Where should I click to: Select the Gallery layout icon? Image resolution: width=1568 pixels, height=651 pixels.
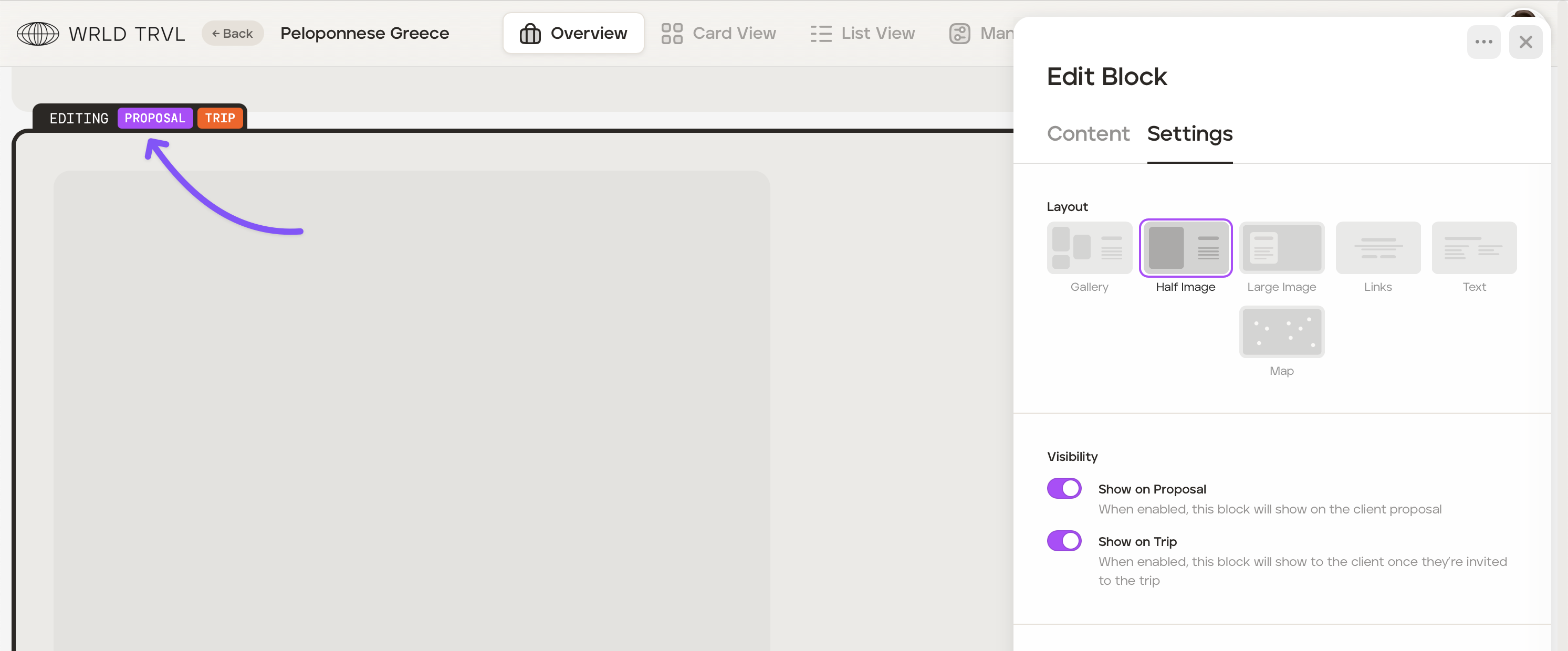click(1089, 248)
